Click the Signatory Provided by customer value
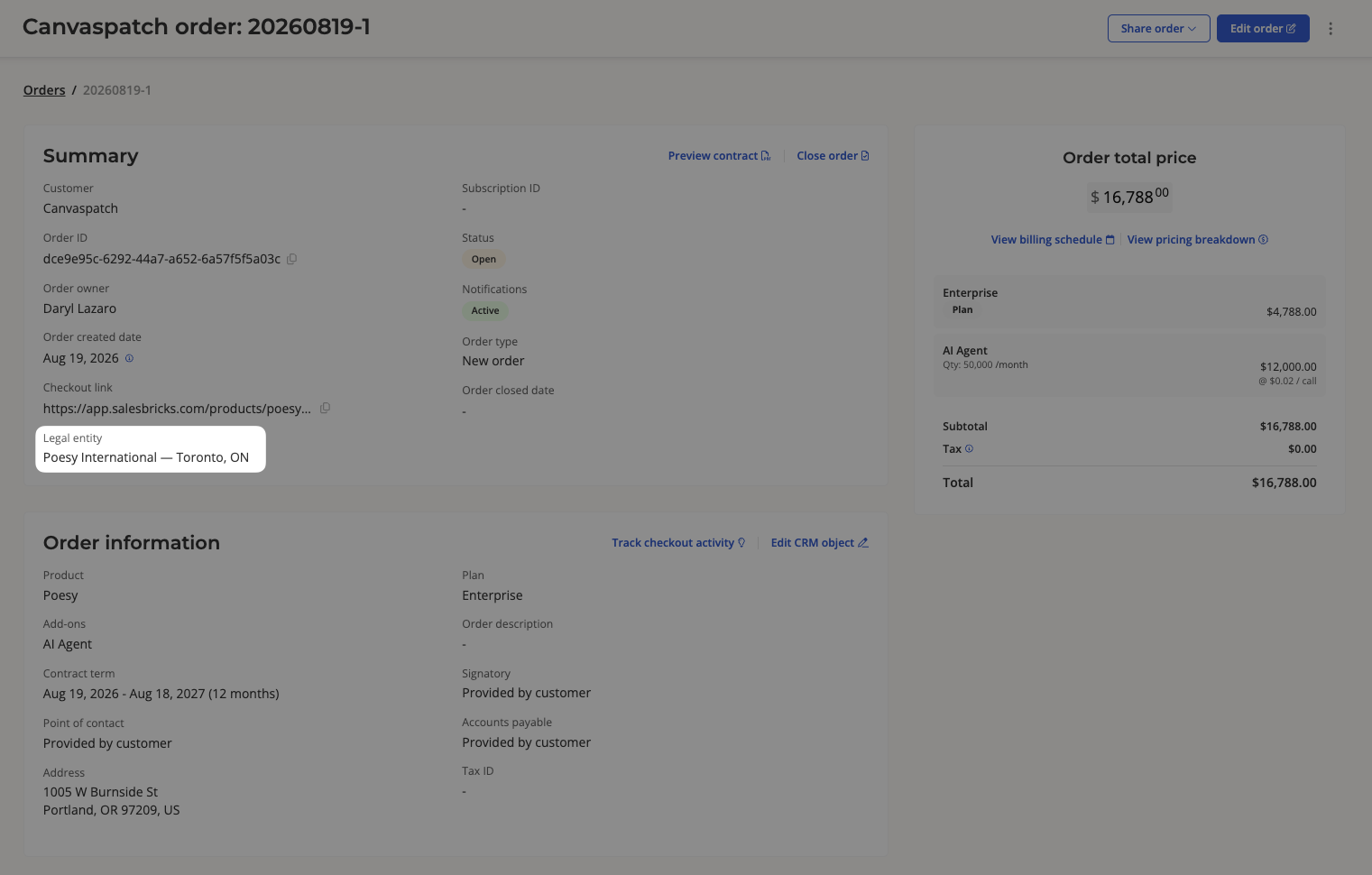1372x875 pixels. tap(527, 693)
